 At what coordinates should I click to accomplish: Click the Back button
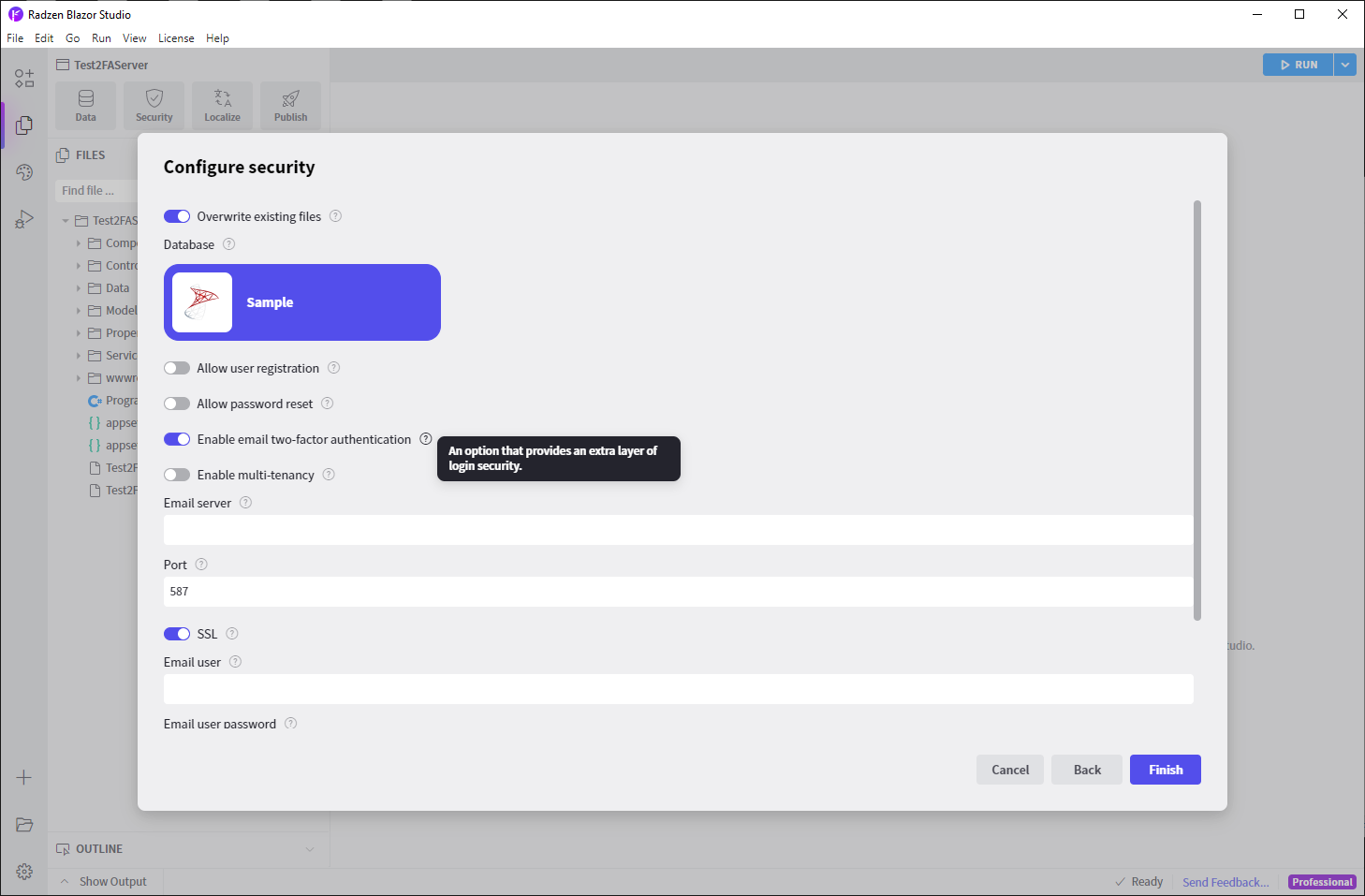point(1087,770)
